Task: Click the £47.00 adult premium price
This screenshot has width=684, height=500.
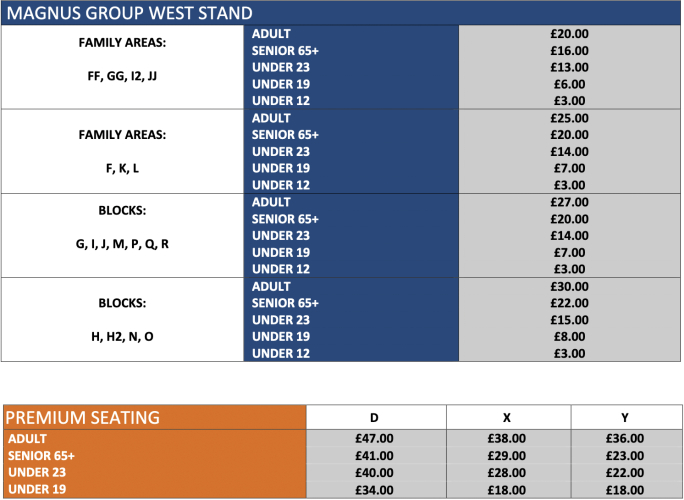Action: (374, 438)
